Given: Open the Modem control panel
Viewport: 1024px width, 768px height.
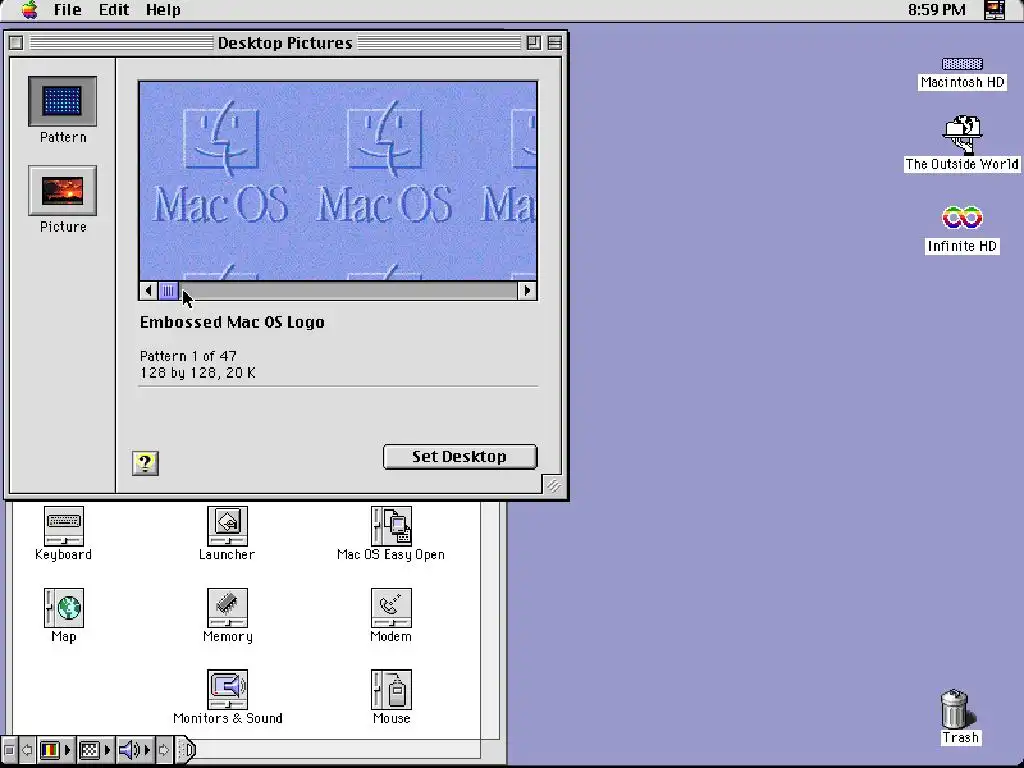Looking at the screenshot, I should pos(391,608).
